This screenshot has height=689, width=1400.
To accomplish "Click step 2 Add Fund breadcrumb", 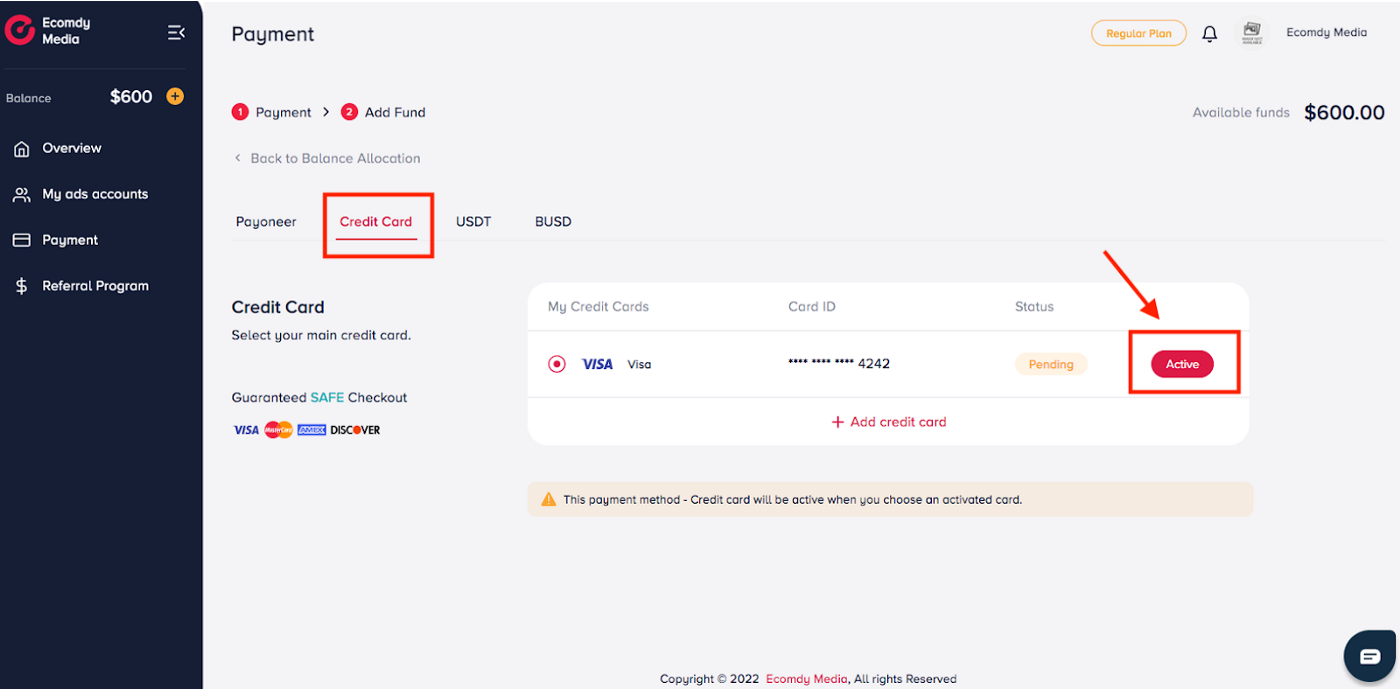I will 383,112.
